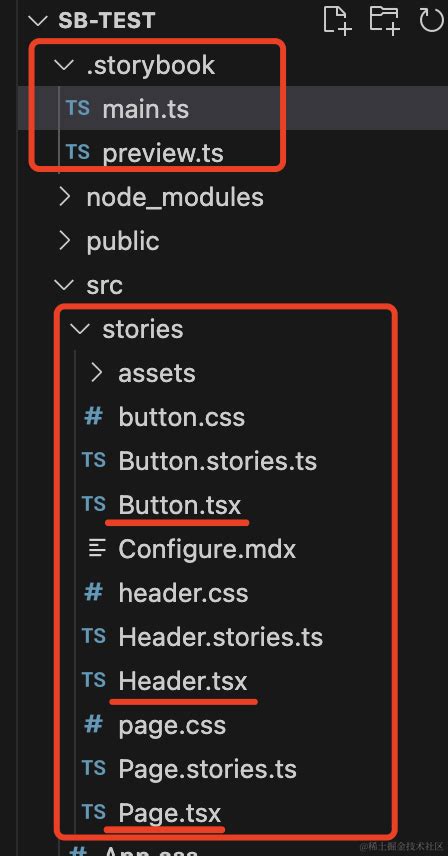Image resolution: width=448 pixels, height=856 pixels.
Task: Open preview.ts file
Action: (x=163, y=153)
